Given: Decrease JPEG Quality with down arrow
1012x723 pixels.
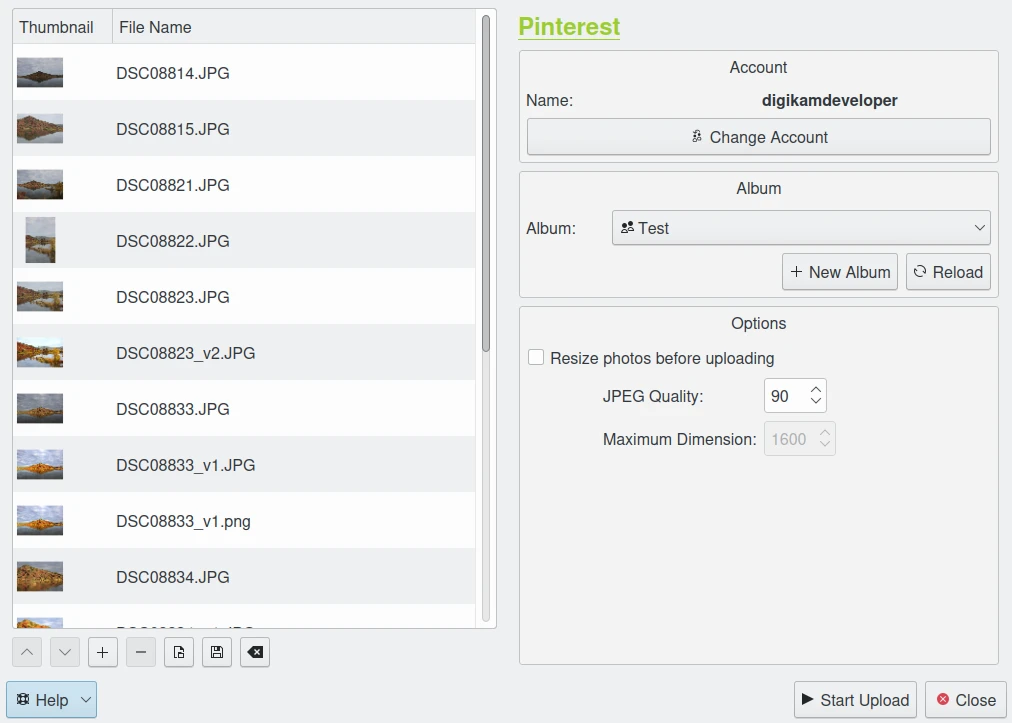Looking at the screenshot, I should point(816,402).
